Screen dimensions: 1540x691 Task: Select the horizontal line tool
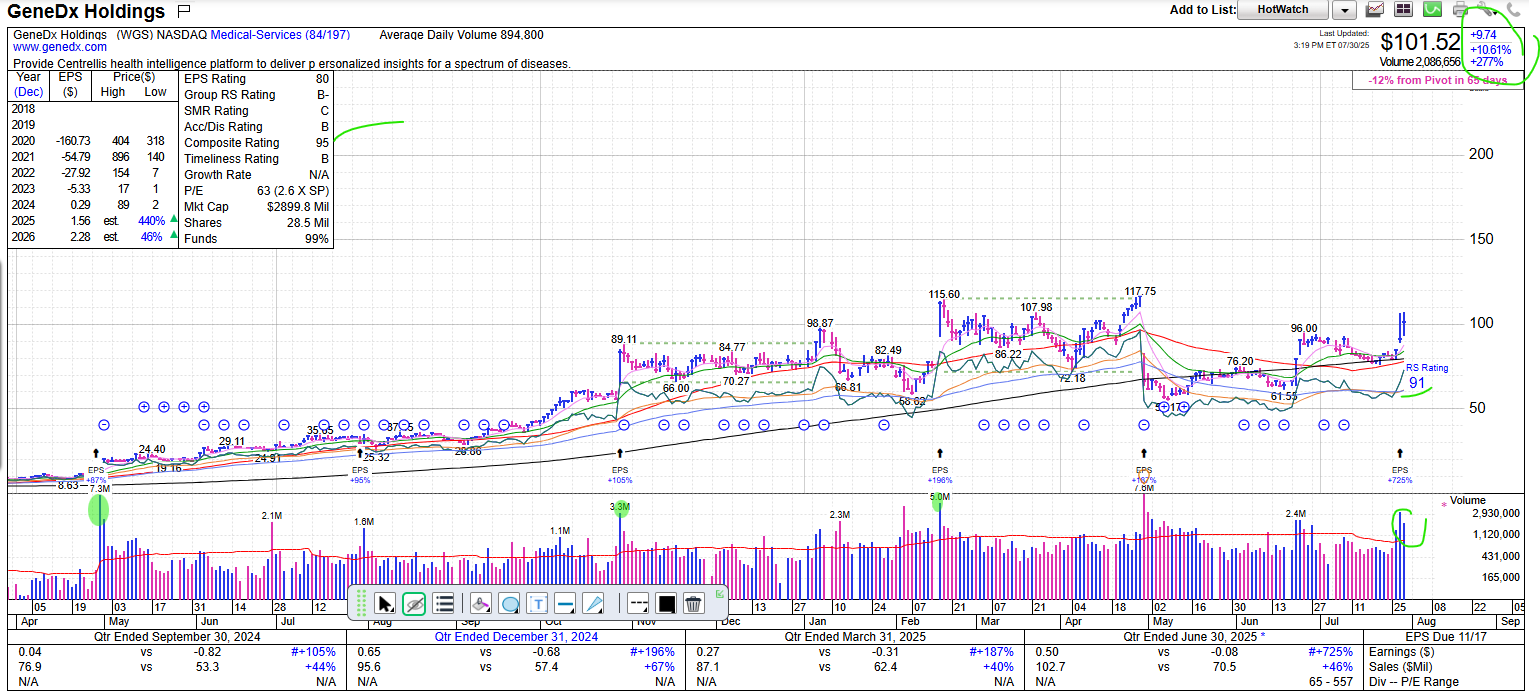[x=565, y=603]
